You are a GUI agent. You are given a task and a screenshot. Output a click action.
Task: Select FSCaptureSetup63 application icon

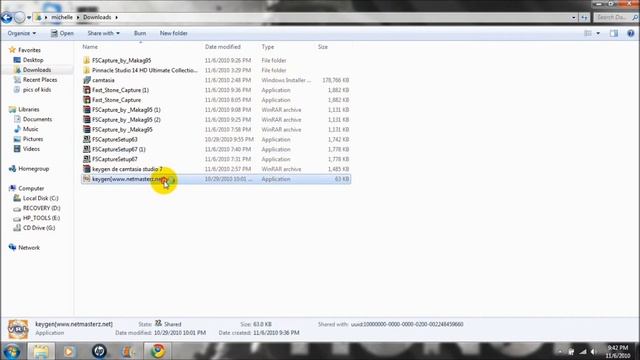click(x=87, y=139)
